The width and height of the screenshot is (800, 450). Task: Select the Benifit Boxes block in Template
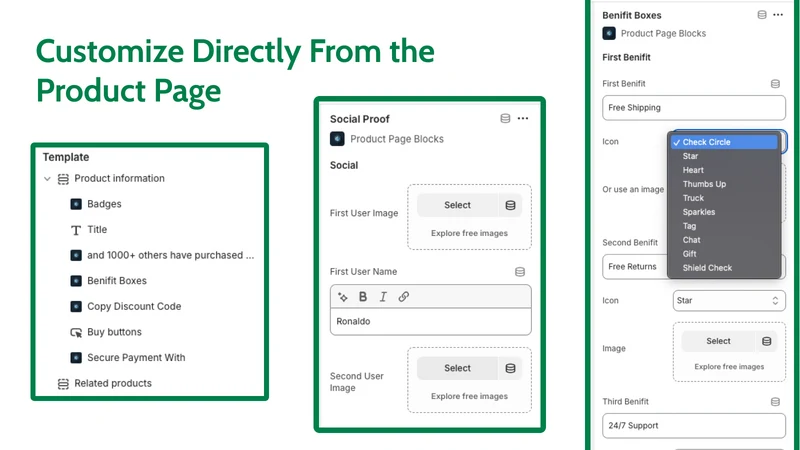tap(117, 281)
